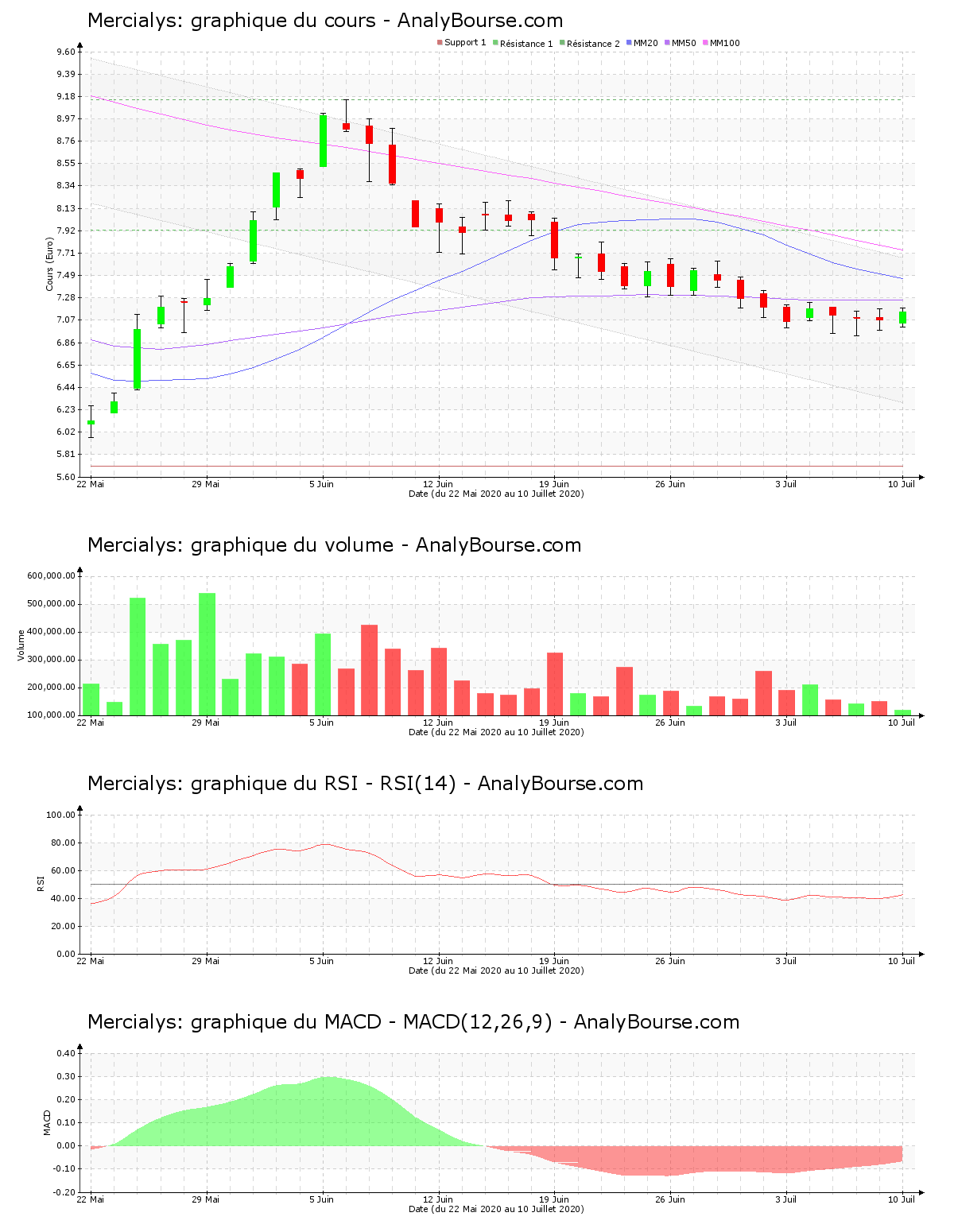This screenshot has height=1232, width=954.
Task: Click the 80.00 RSI axis value
Action: coord(64,843)
